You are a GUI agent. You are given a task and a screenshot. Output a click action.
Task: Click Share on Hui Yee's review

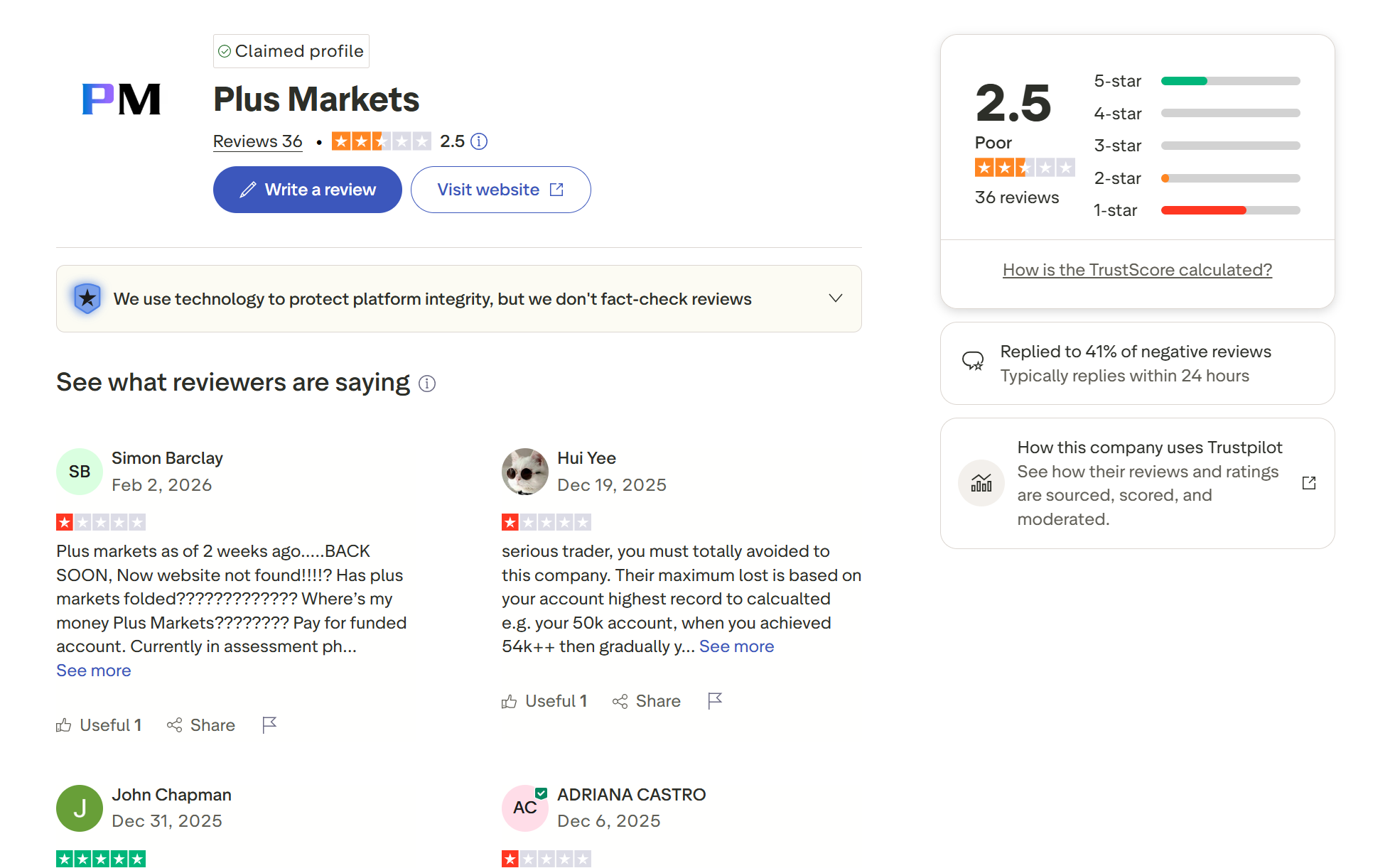(x=647, y=702)
